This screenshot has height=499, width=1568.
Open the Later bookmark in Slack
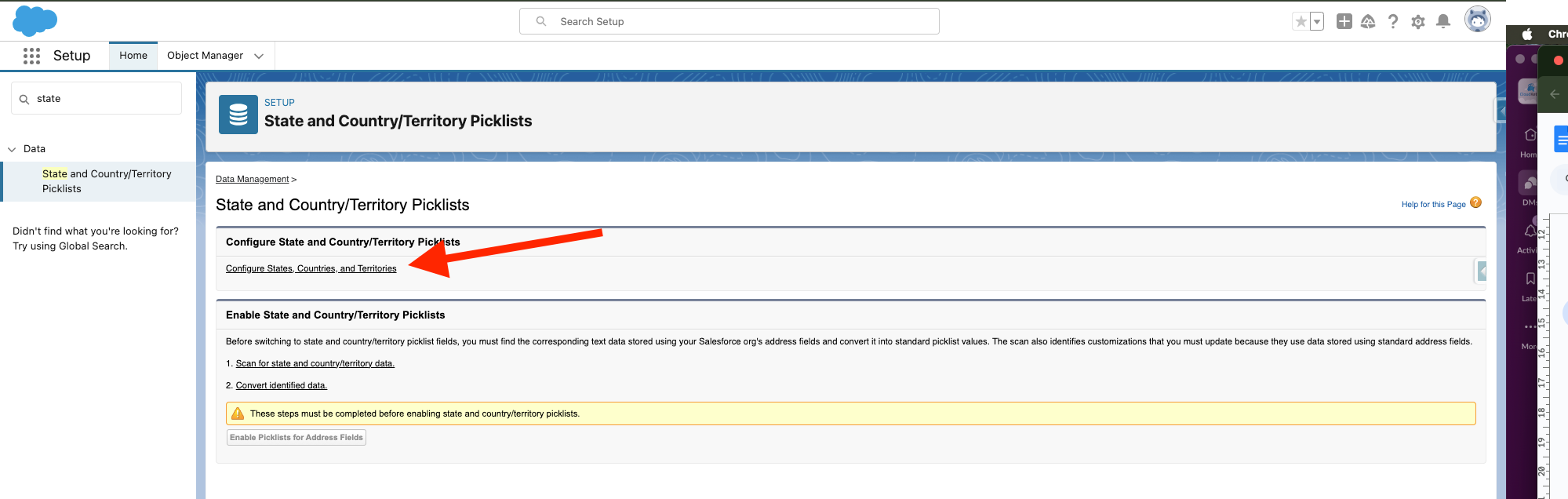(x=1530, y=279)
